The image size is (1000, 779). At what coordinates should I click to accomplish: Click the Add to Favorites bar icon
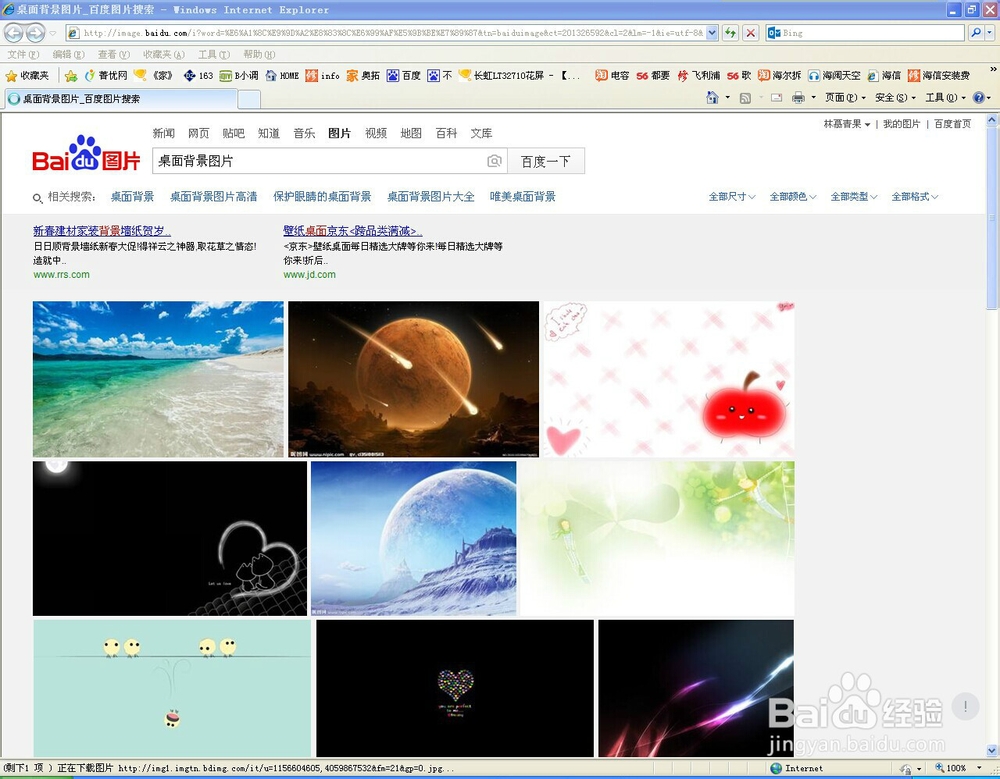(x=71, y=76)
